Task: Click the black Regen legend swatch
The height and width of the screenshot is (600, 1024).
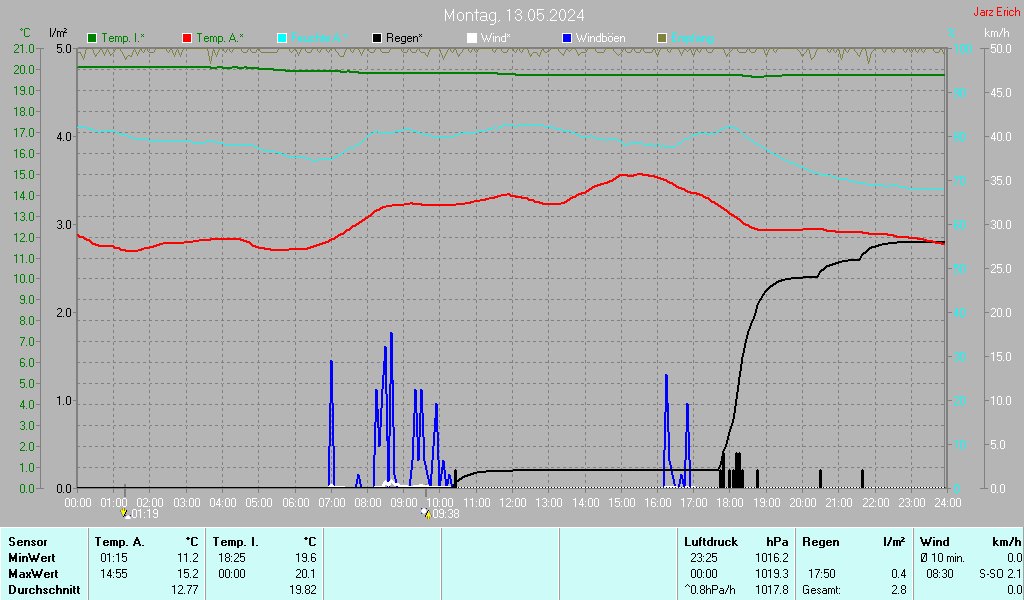Action: tap(377, 38)
